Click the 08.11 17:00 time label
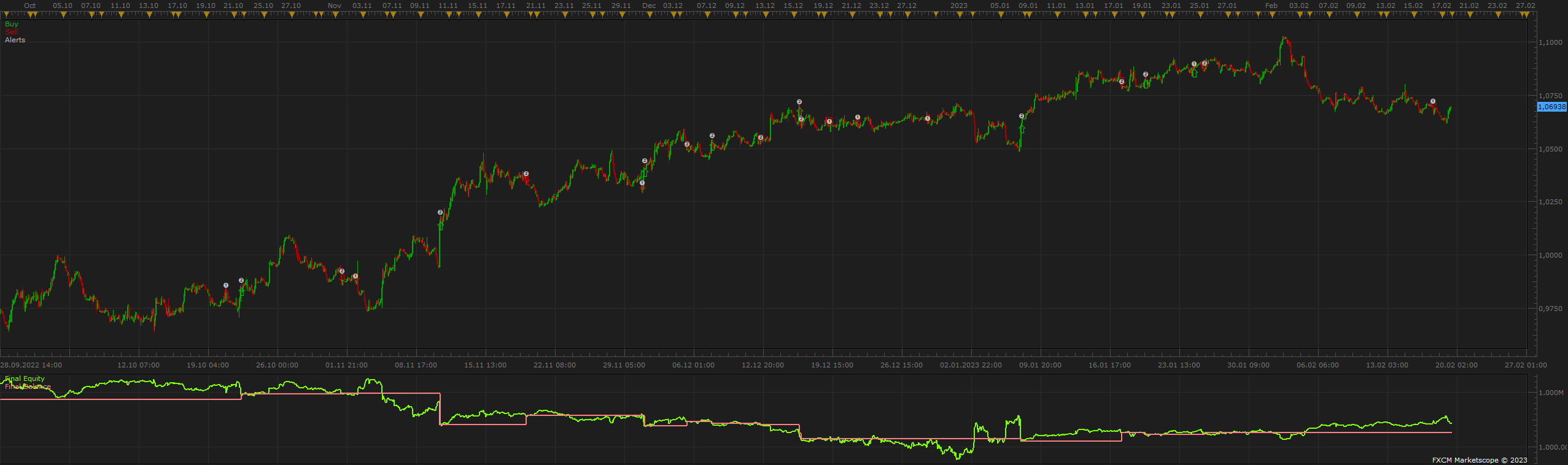The height and width of the screenshot is (465, 1568). (416, 365)
